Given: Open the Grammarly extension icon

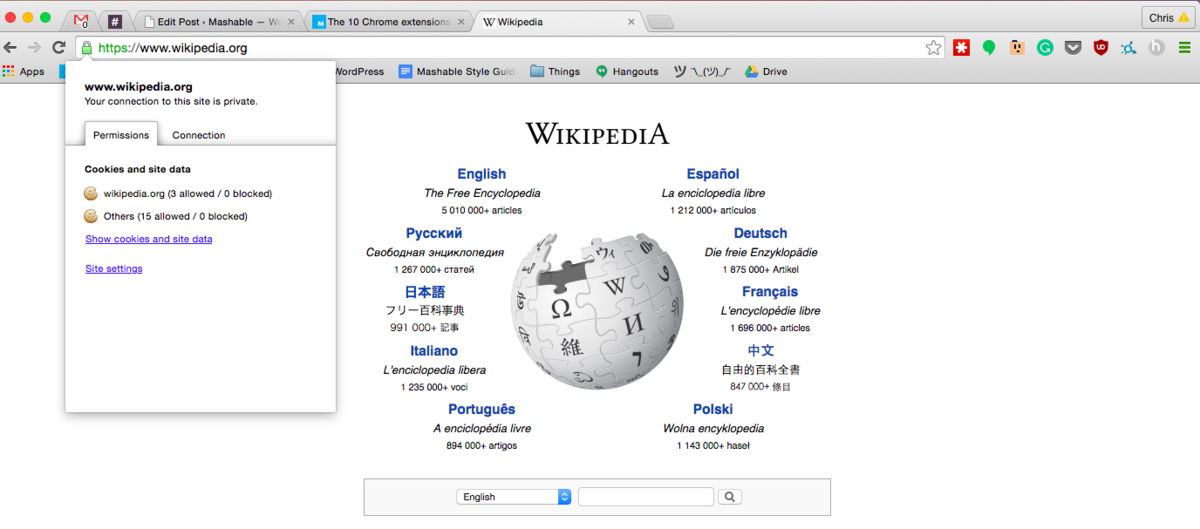Looking at the screenshot, I should [1044, 47].
